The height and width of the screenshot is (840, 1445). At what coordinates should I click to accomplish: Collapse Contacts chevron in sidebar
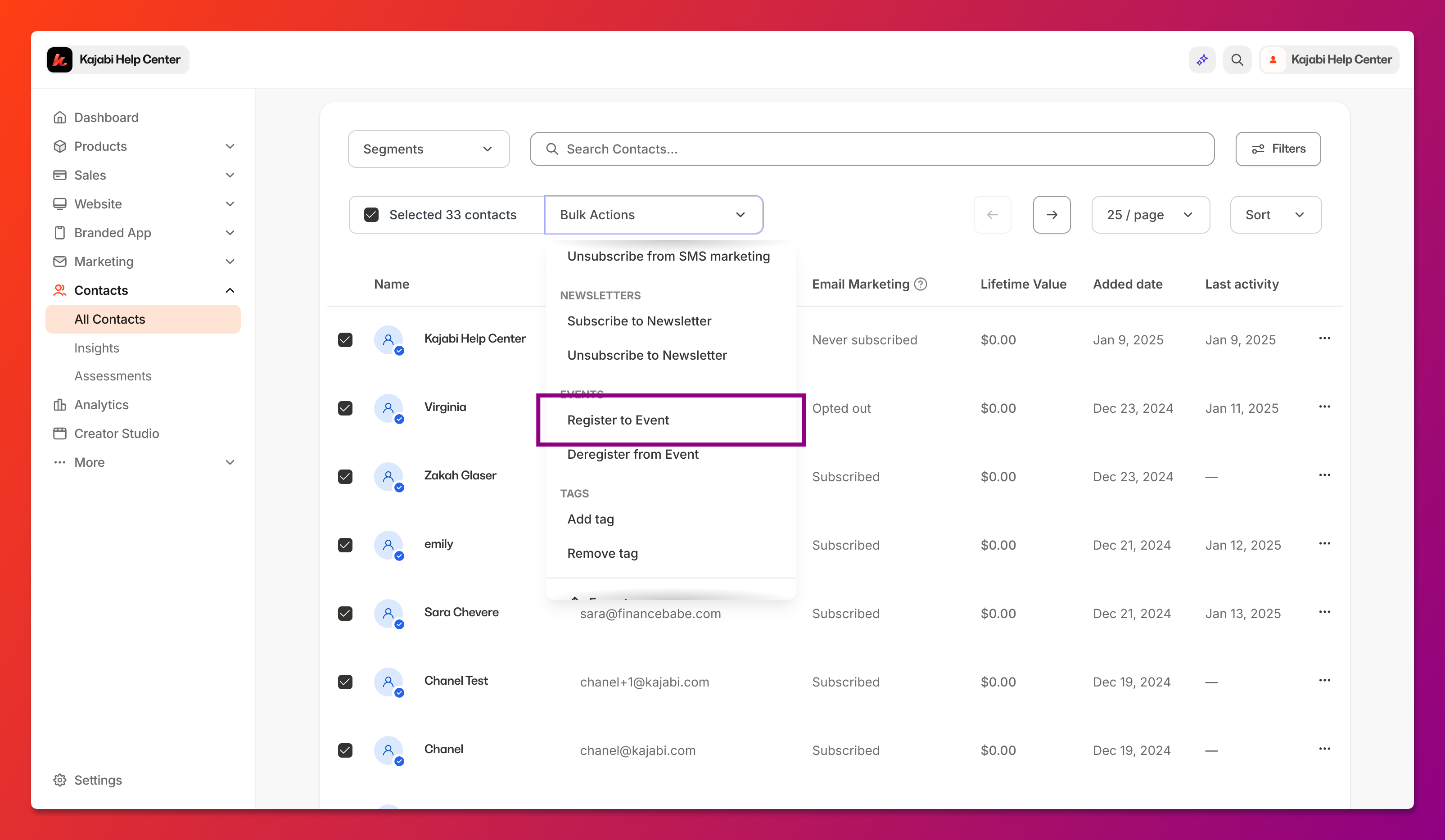click(230, 290)
